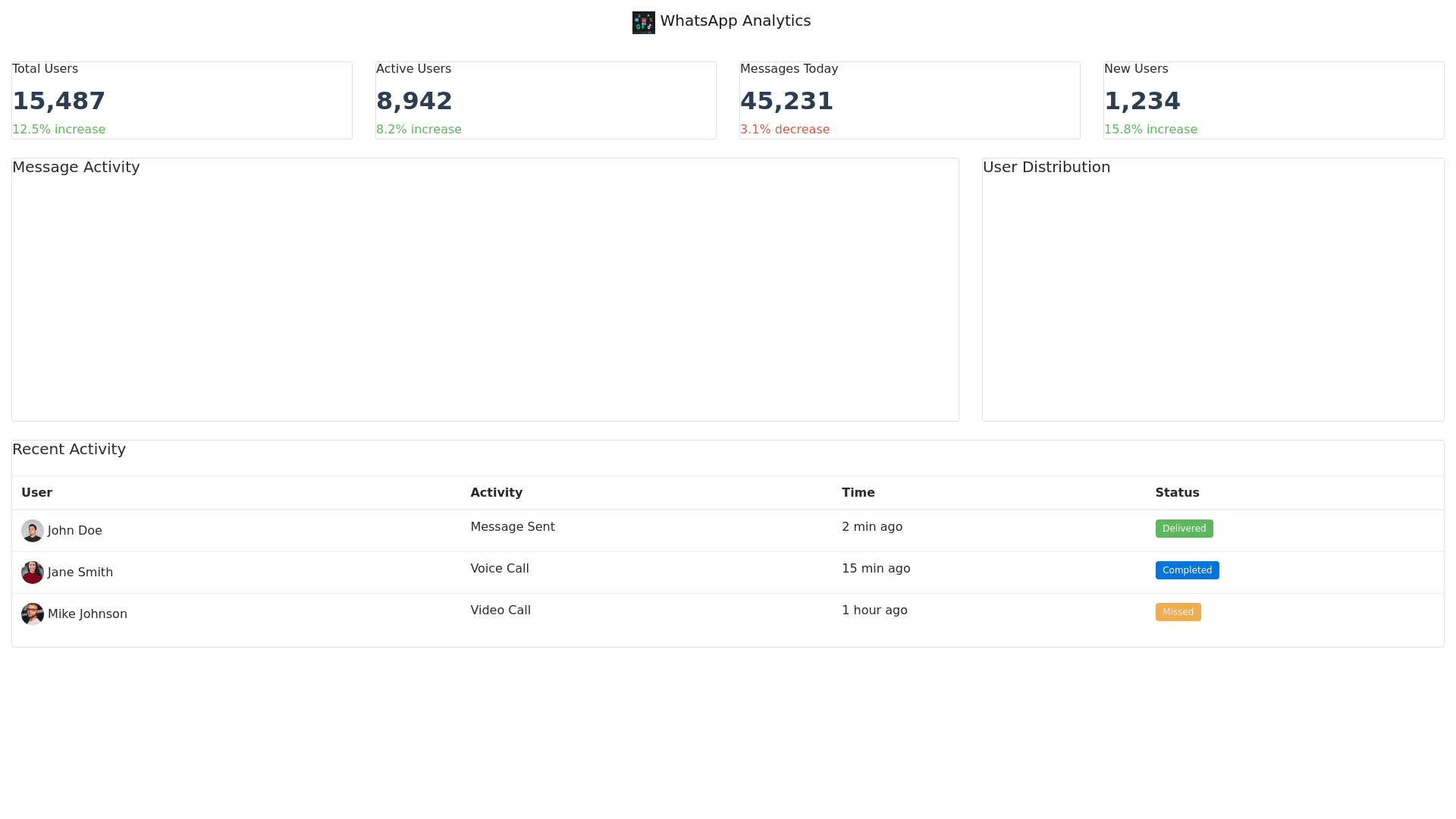Viewport: 1456px width, 819px height.
Task: Click John Doe's avatar picture
Action: (33, 531)
